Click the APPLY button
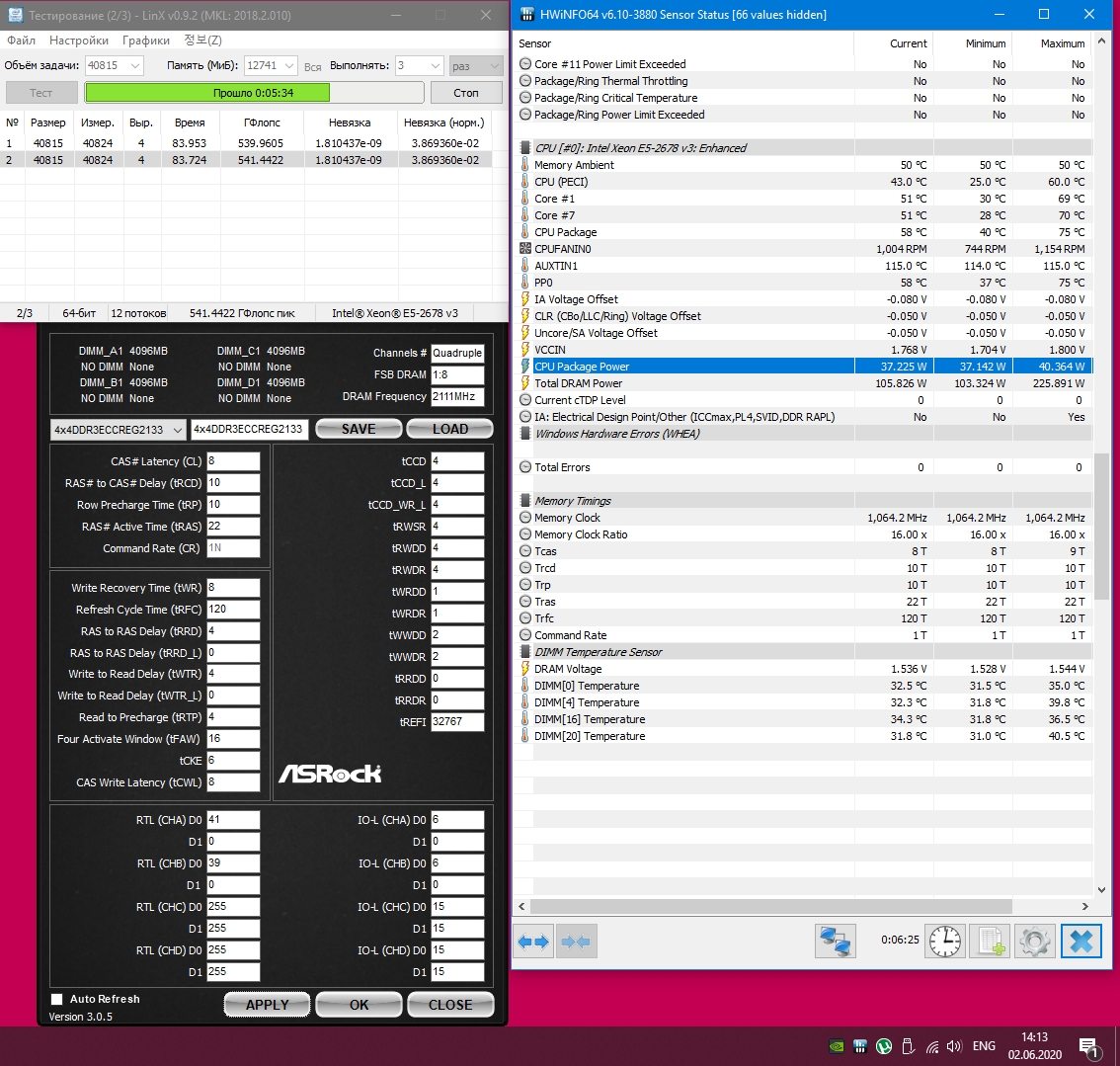This screenshot has height=1066, width=1120. click(x=267, y=1005)
